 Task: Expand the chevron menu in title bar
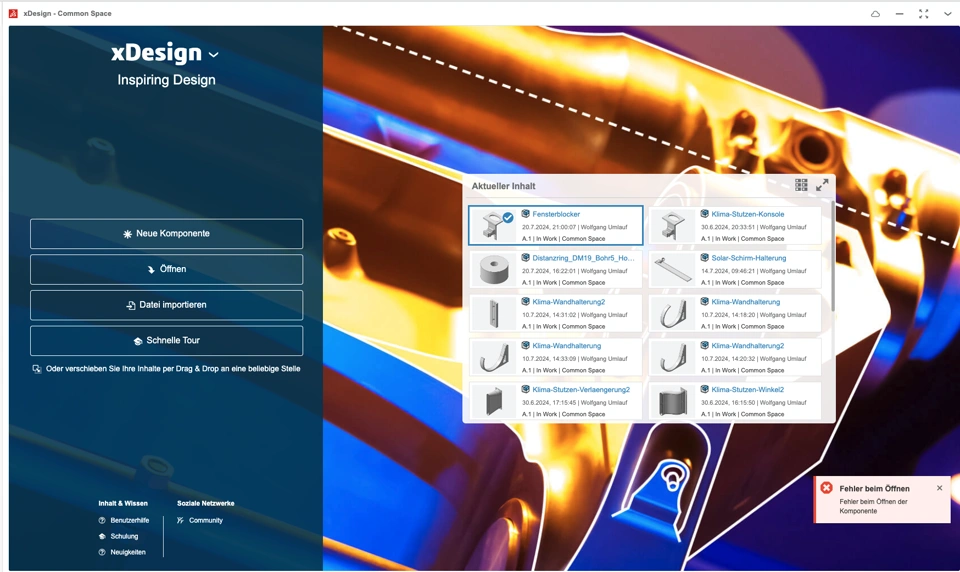947,13
